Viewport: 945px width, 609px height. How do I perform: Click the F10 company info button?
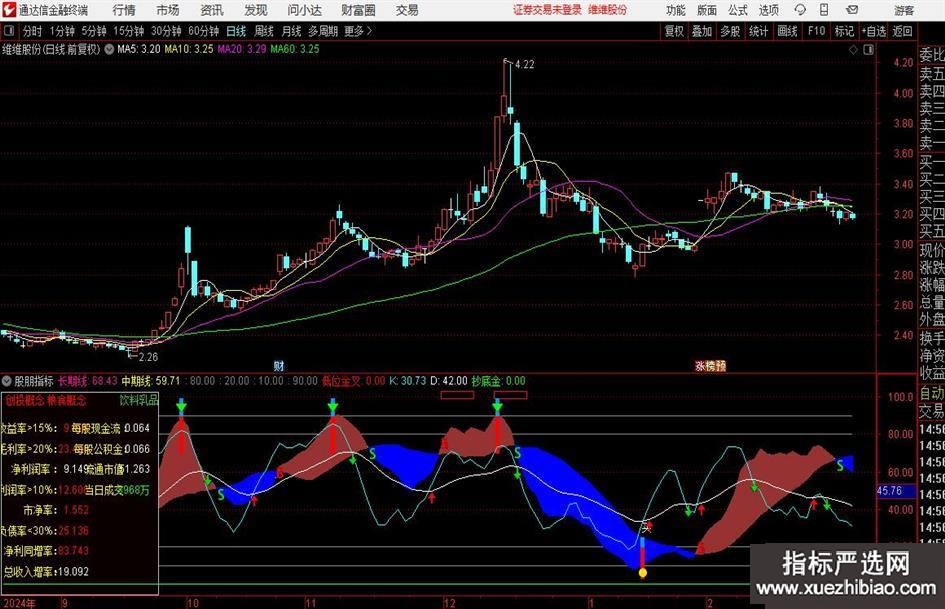[816, 31]
